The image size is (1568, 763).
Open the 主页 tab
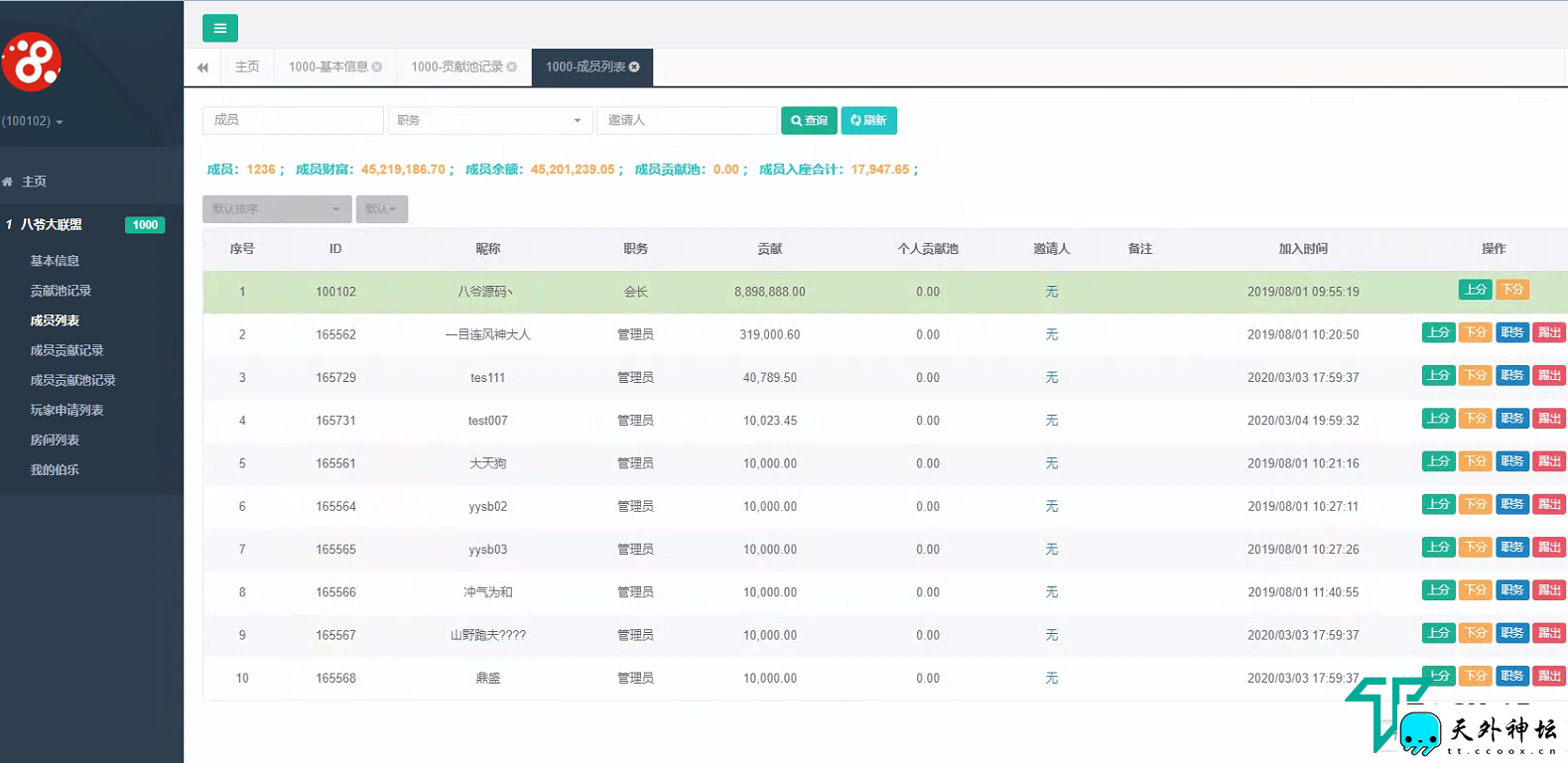[247, 66]
